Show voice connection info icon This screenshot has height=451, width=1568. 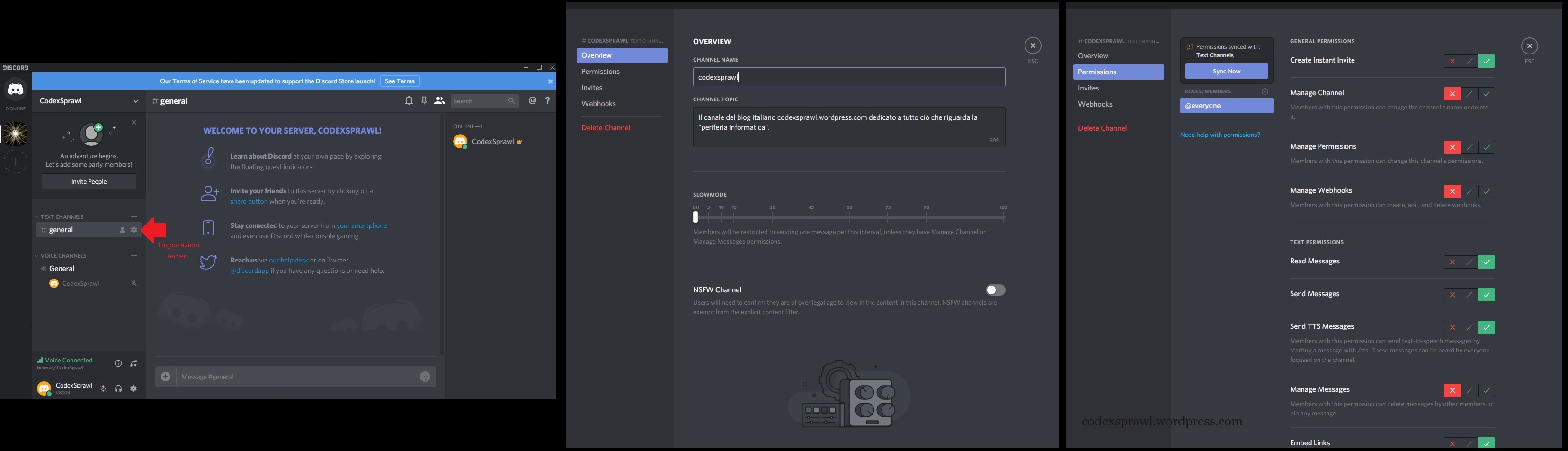click(x=118, y=363)
